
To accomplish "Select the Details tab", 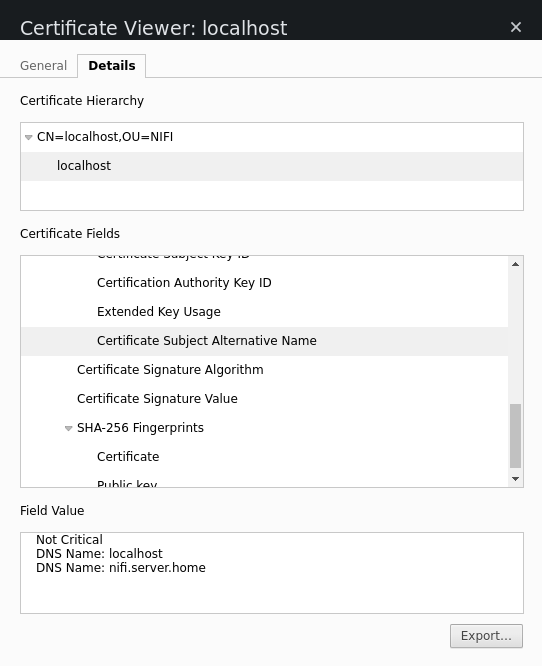I will click(112, 66).
